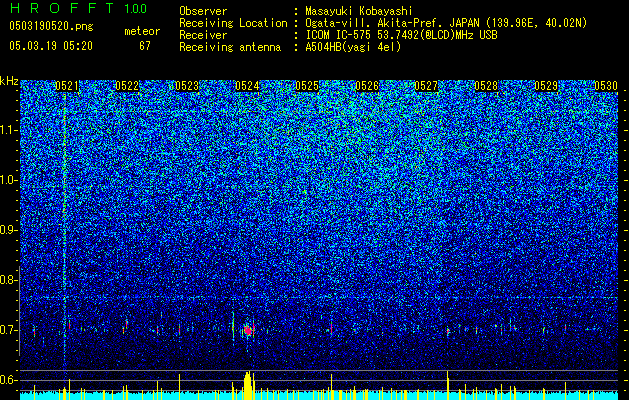Click the ICOM IC-575 53.7492 receiver text
This screenshot has height=400, width=629.
point(401,35)
